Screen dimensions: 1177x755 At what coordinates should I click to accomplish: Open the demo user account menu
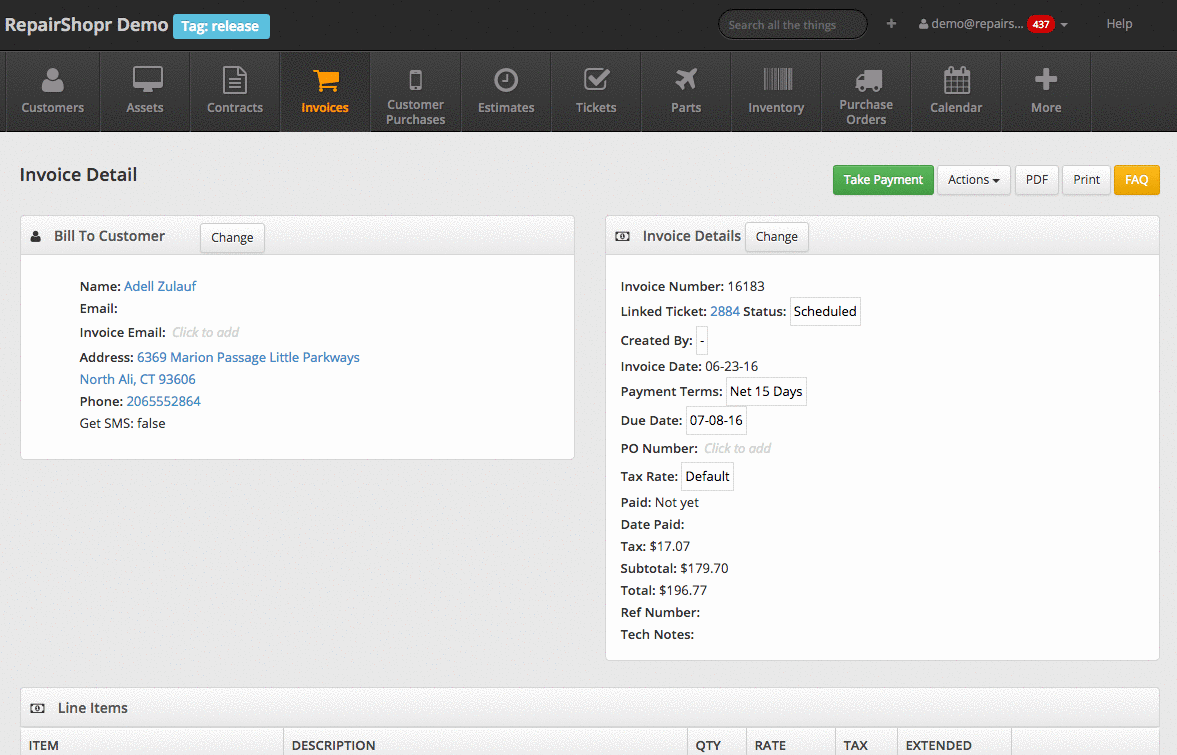[992, 24]
